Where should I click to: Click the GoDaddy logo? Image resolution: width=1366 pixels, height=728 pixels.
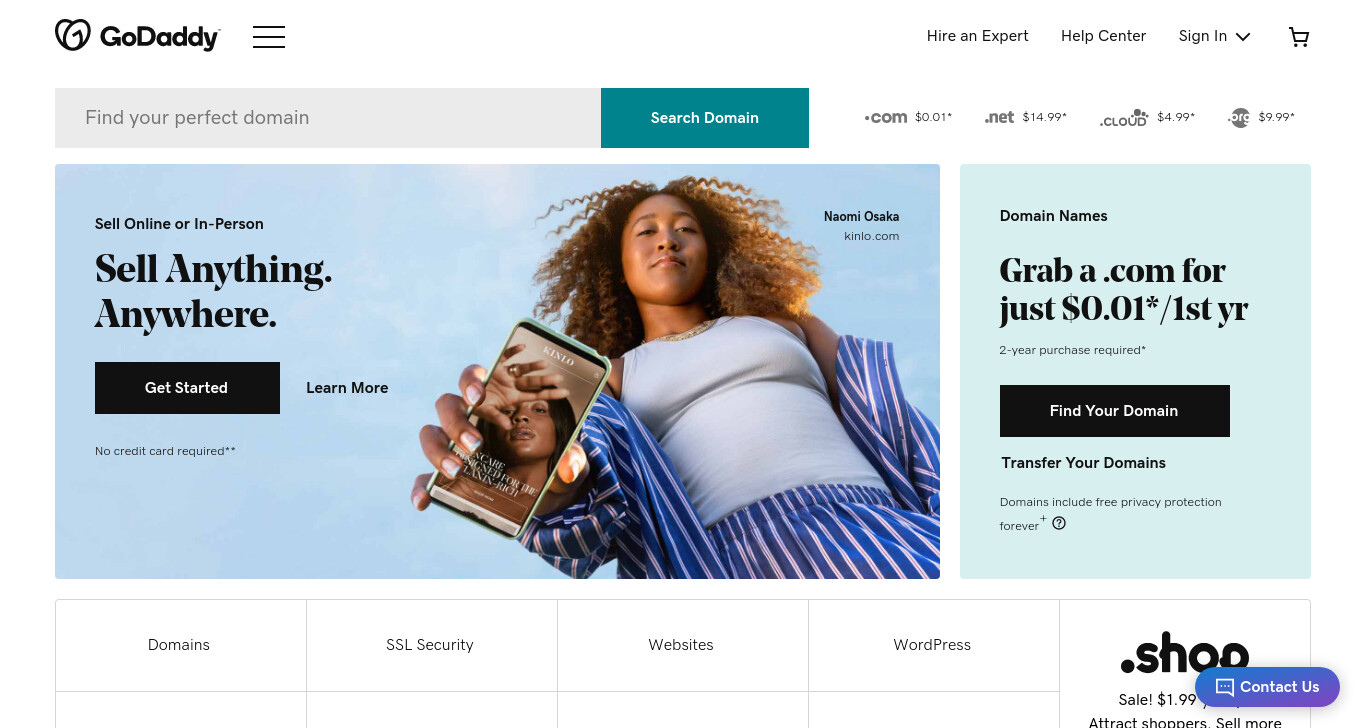(x=137, y=36)
